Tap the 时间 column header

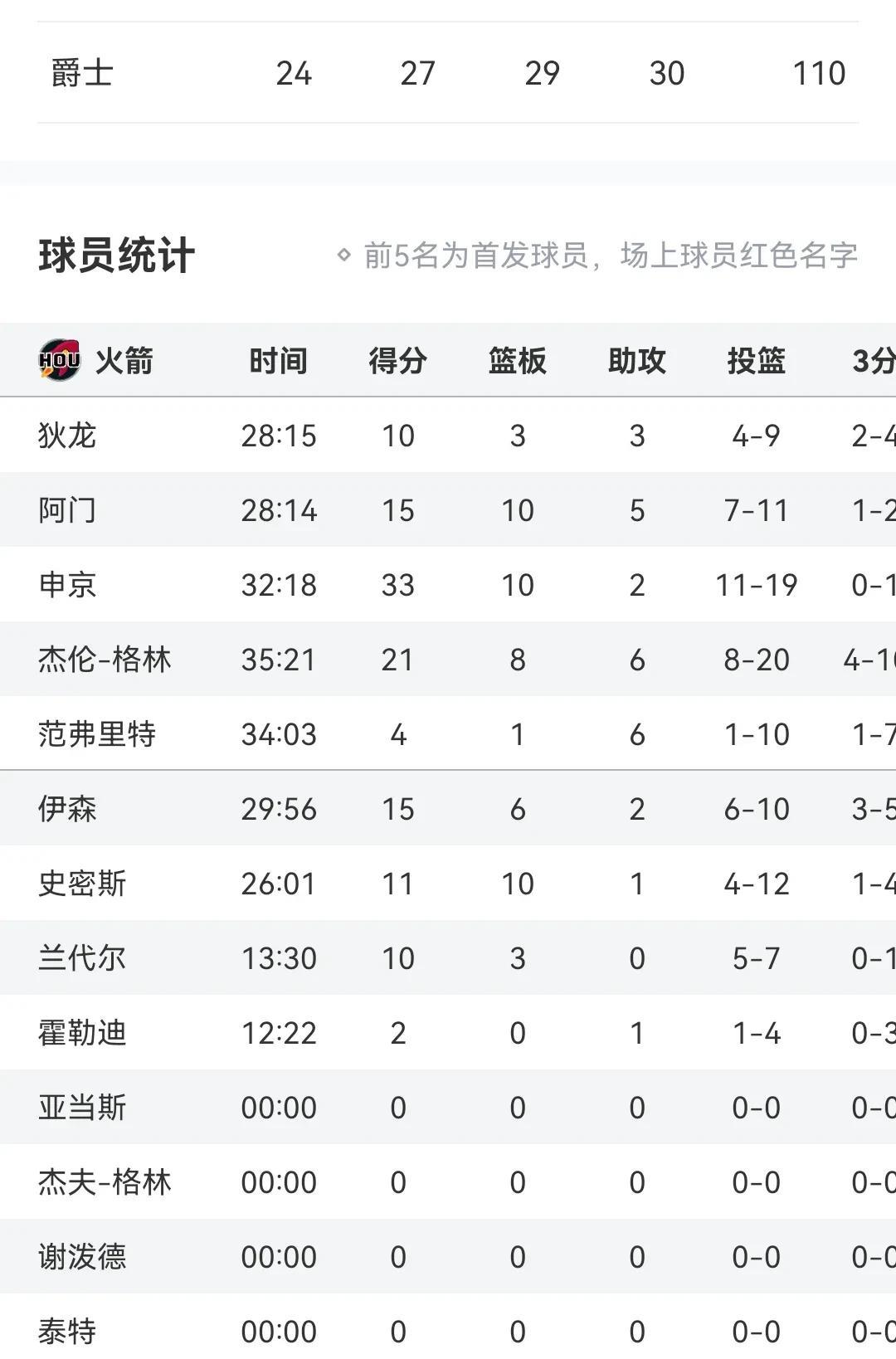coord(278,361)
